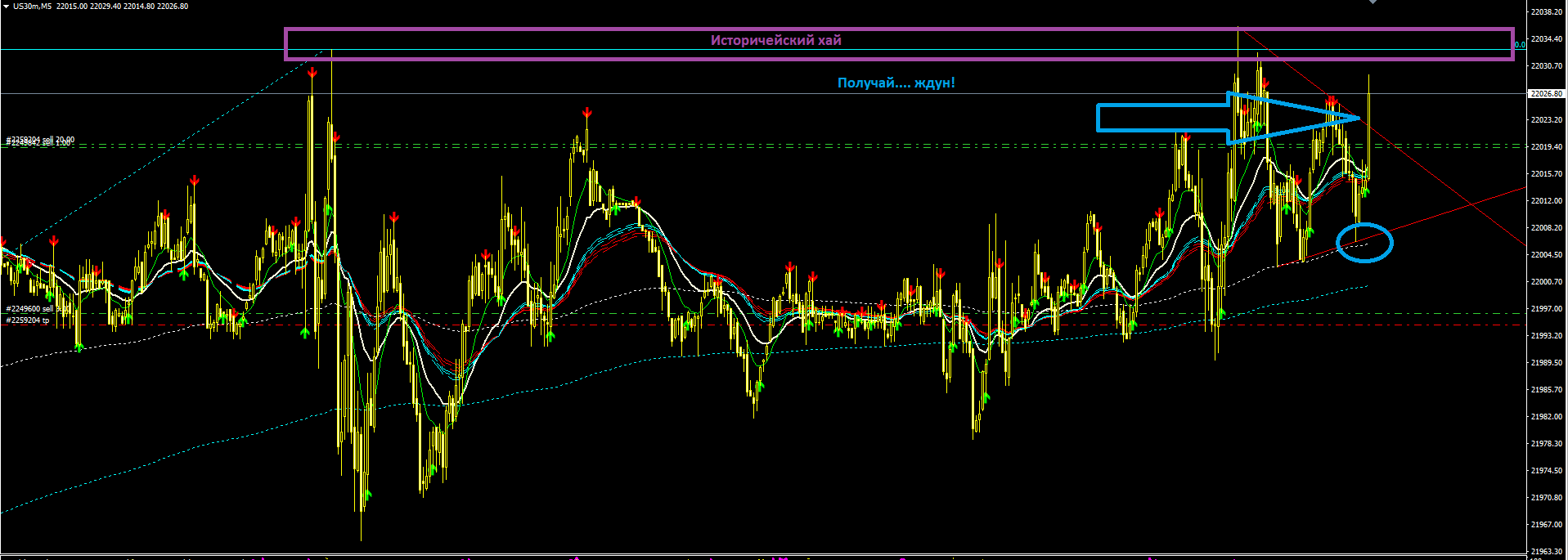Click price scale value 21985.70
Viewport: 1568px width, 560px height.
(x=1546, y=389)
